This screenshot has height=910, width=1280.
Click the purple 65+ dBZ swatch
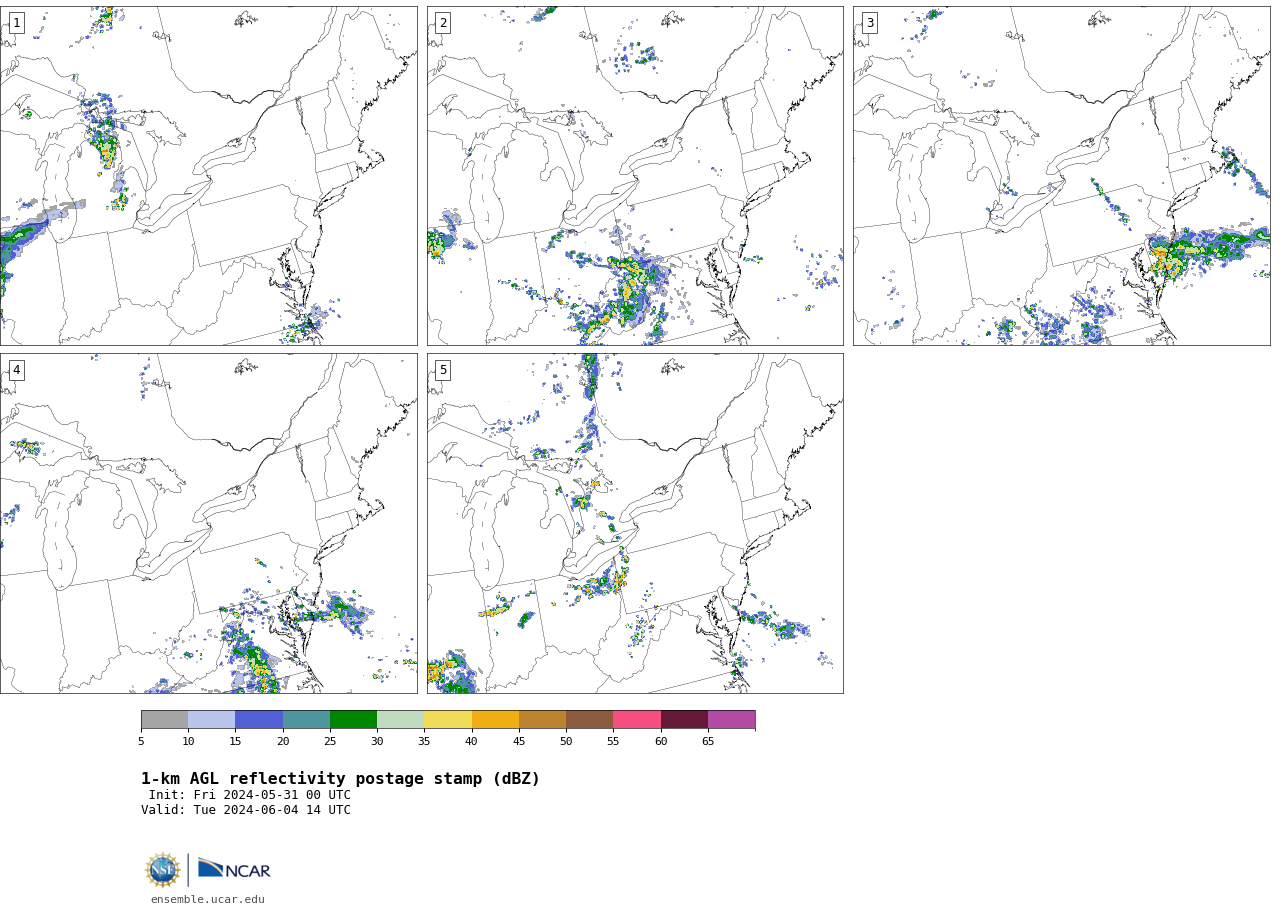[731, 720]
